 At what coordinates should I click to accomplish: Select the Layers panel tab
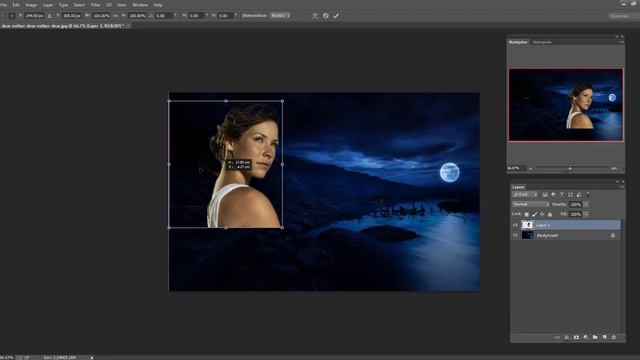point(518,187)
